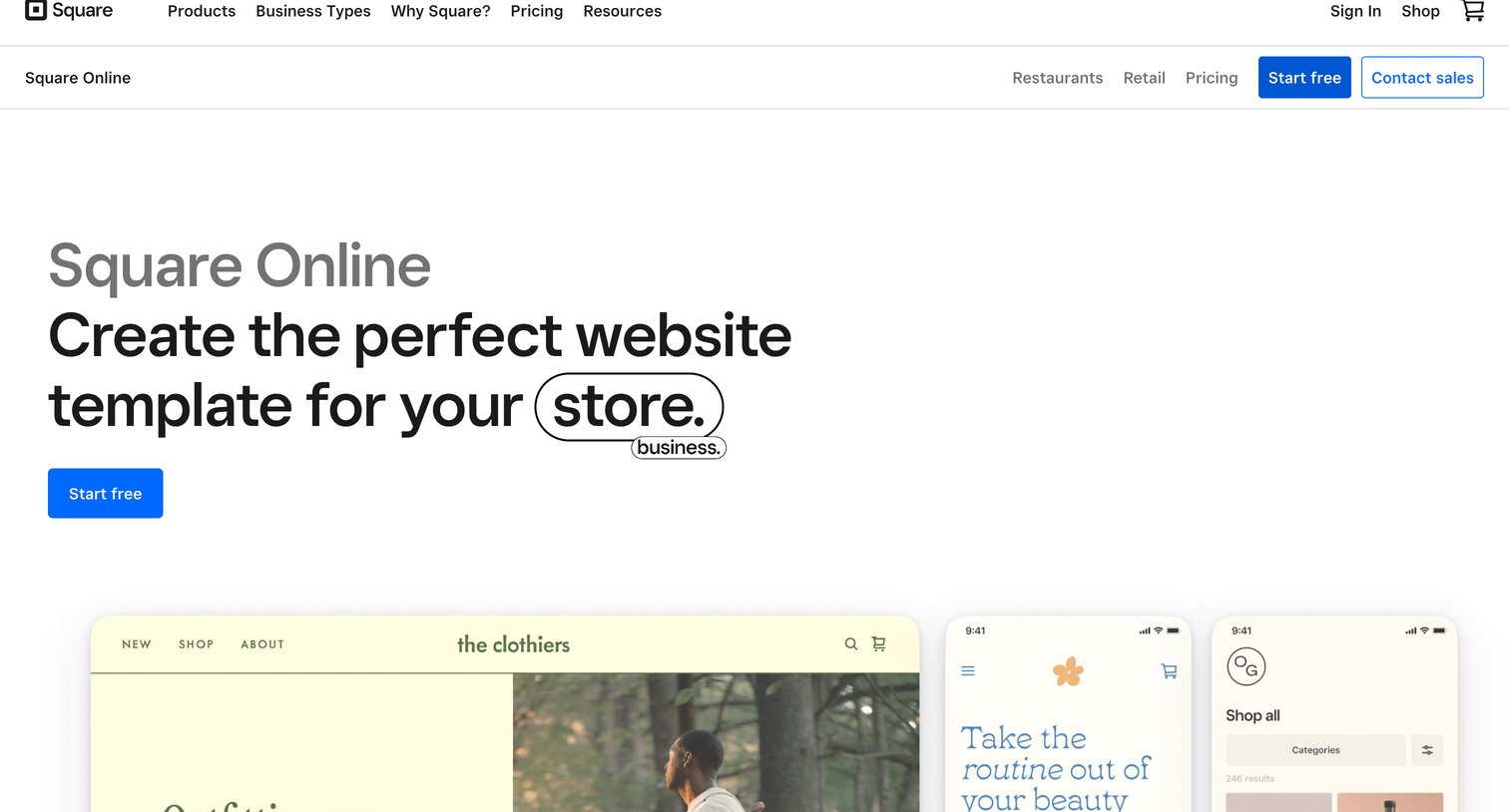Open Pricing in the Square Online sub-navigation
This screenshot has height=812, width=1509.
point(1212,78)
